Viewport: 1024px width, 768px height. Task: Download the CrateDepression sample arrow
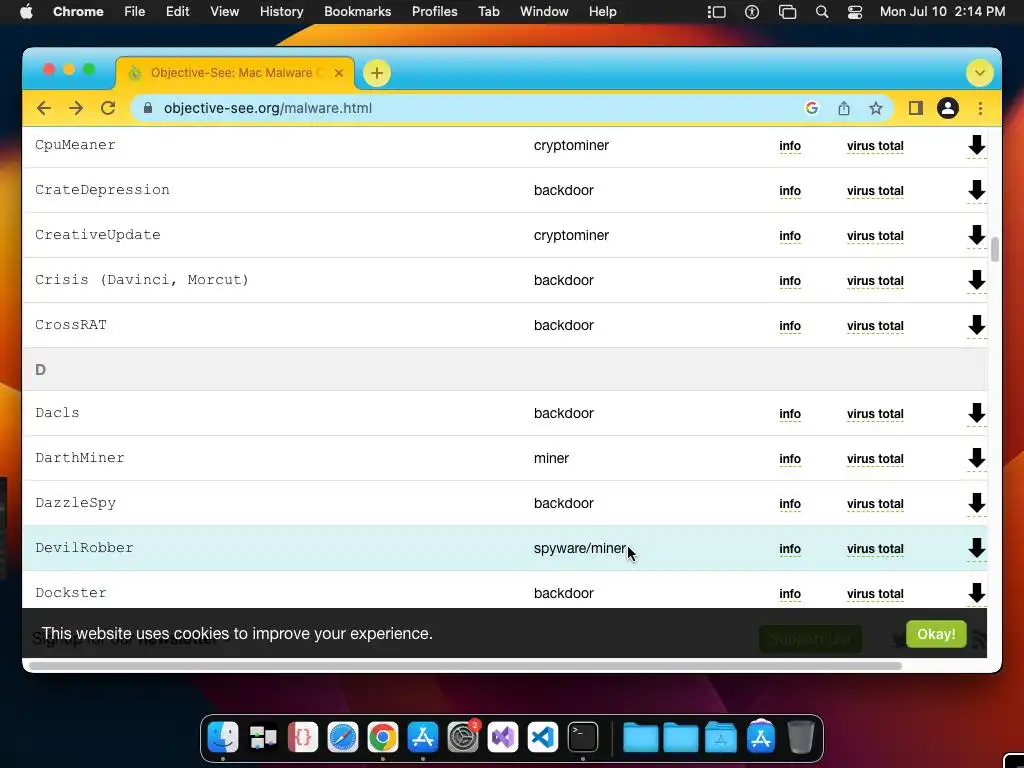pos(976,190)
